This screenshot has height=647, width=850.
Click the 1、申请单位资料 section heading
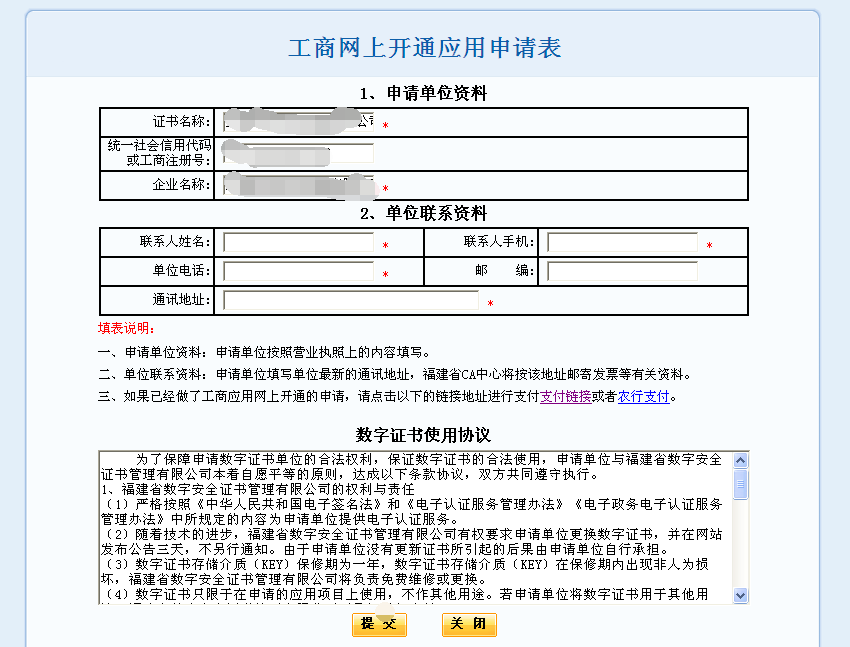[423, 93]
